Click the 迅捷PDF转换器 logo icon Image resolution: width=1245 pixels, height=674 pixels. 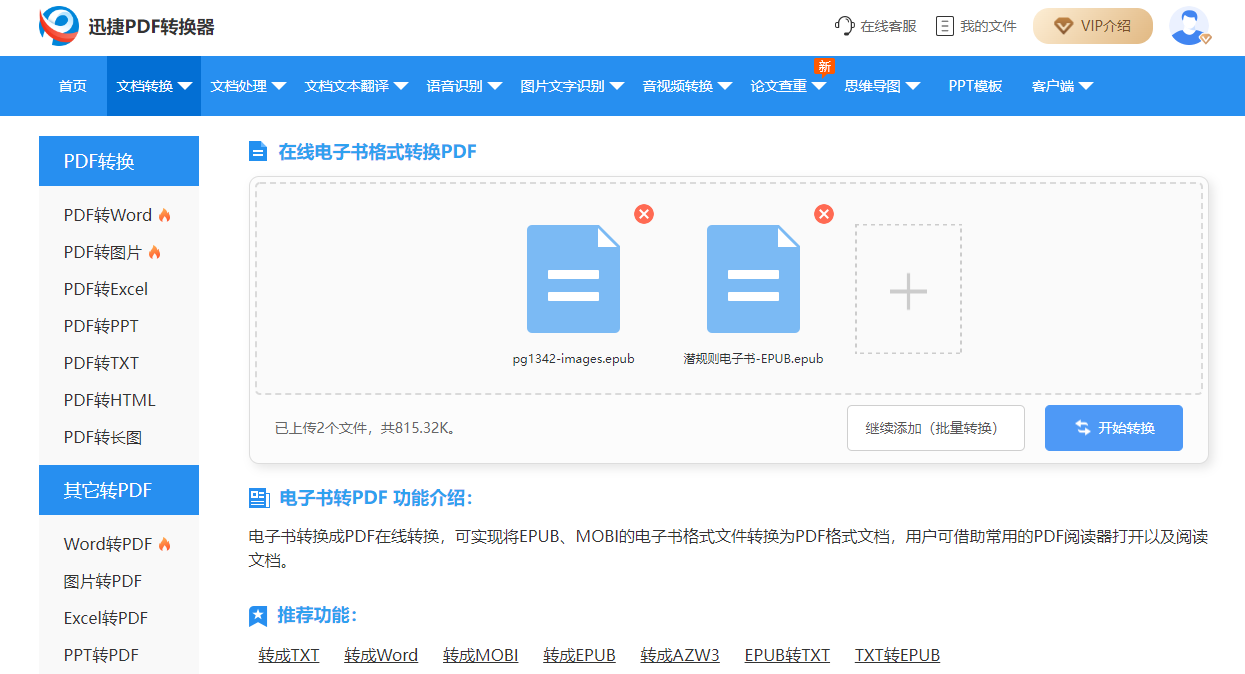click(x=58, y=26)
